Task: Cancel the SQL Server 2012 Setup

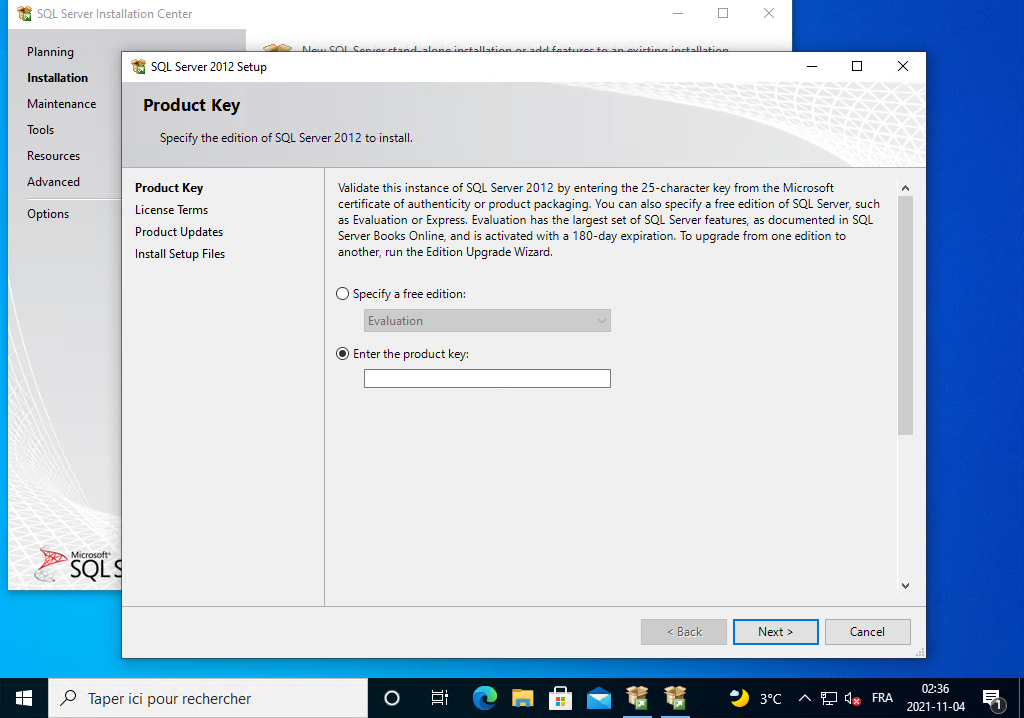Action: [x=867, y=632]
